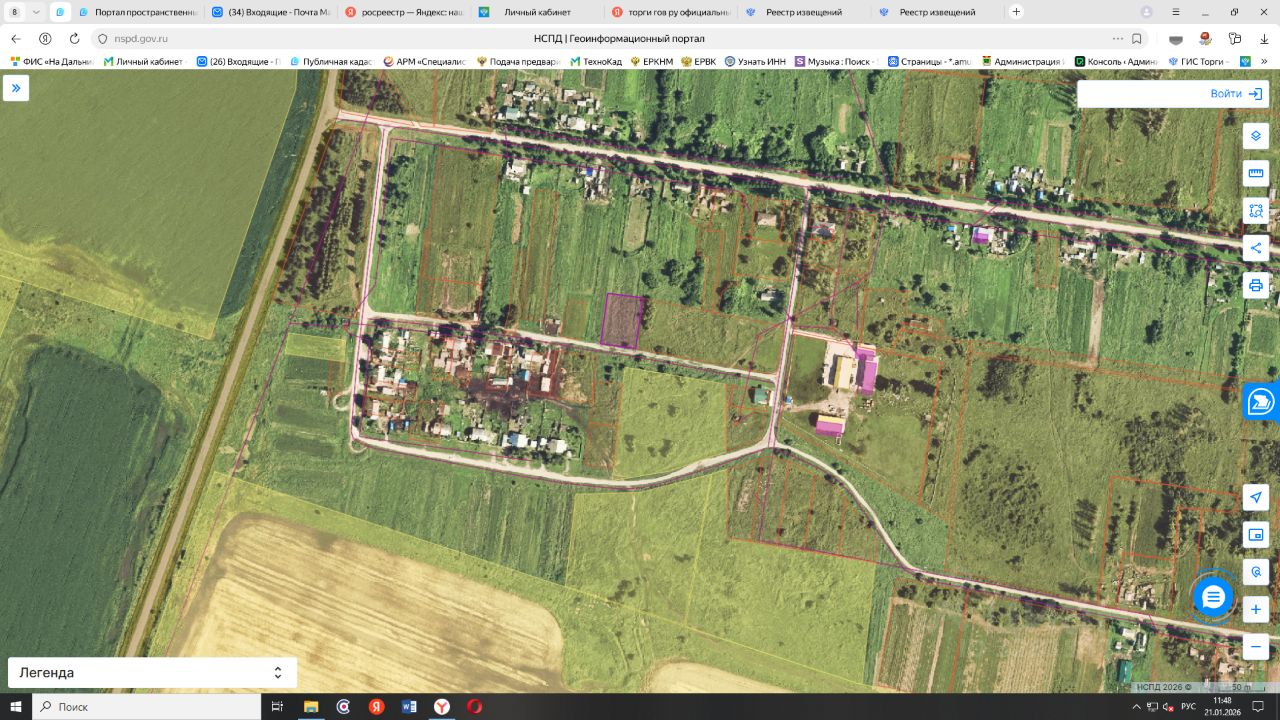Expand the left sidebar panel with double chevron
Screen dimensions: 1280x720
click(16, 88)
